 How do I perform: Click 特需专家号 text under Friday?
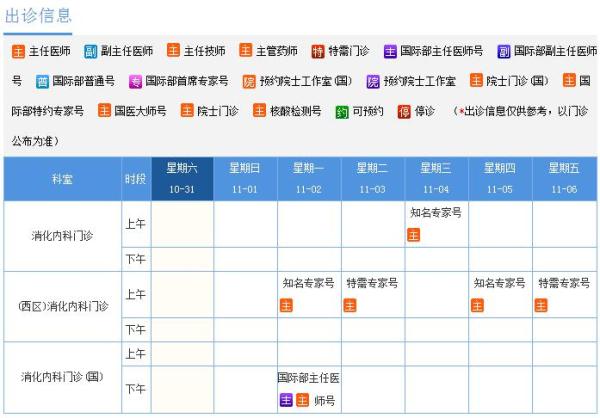(x=564, y=283)
